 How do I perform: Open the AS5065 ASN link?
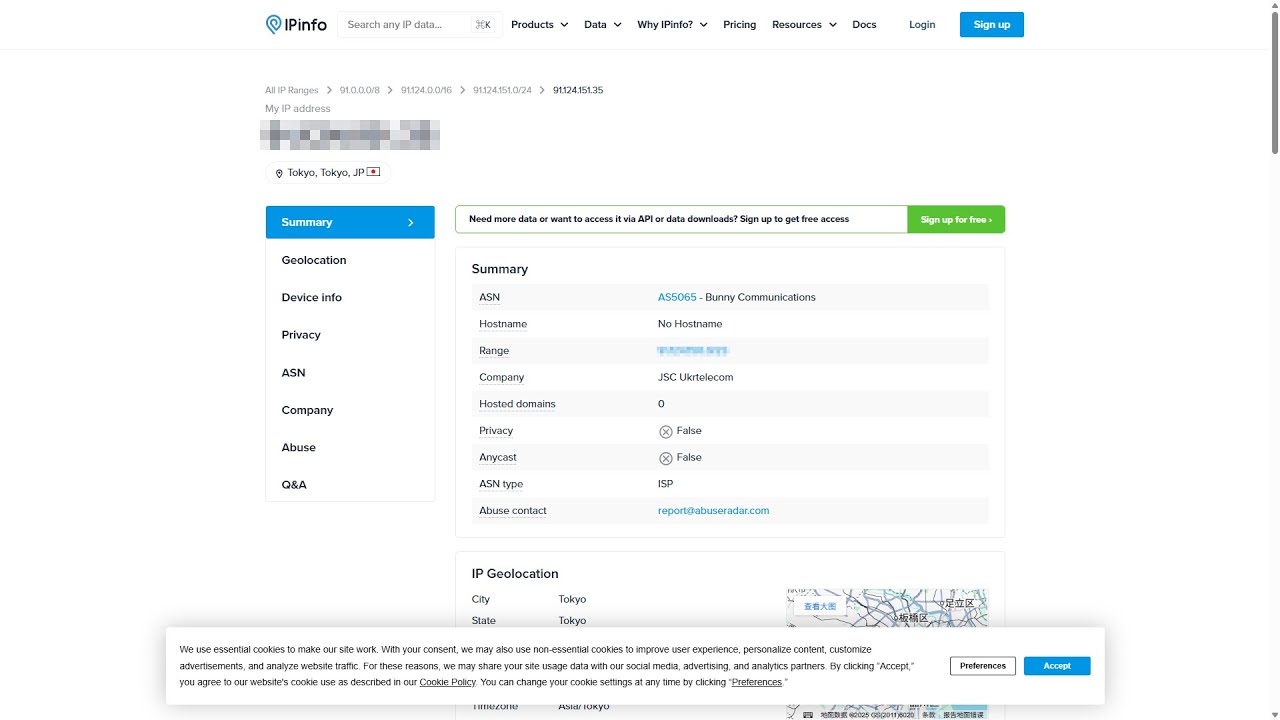point(677,297)
